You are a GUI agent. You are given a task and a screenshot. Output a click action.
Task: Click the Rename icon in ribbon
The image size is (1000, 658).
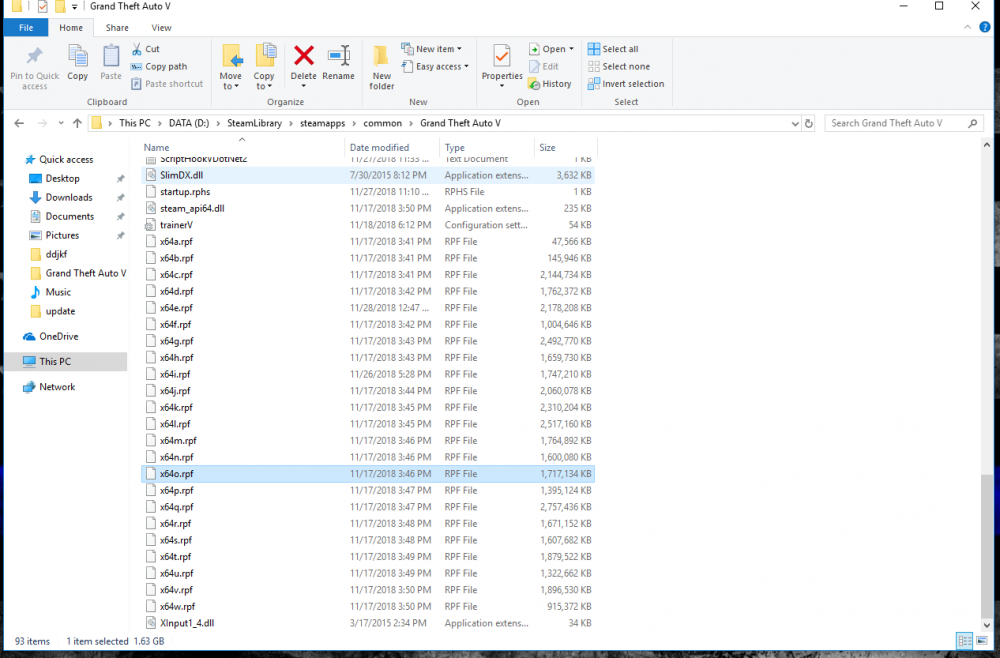339,55
